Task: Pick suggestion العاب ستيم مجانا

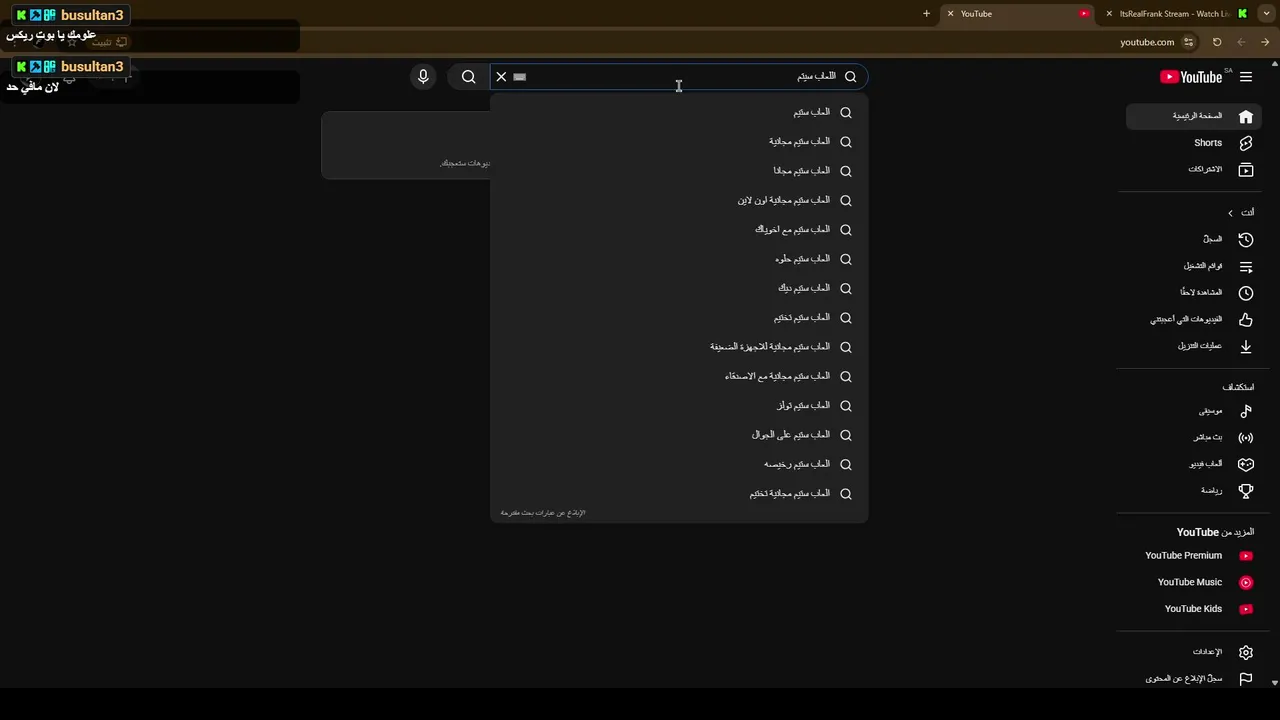Action: [x=679, y=171]
